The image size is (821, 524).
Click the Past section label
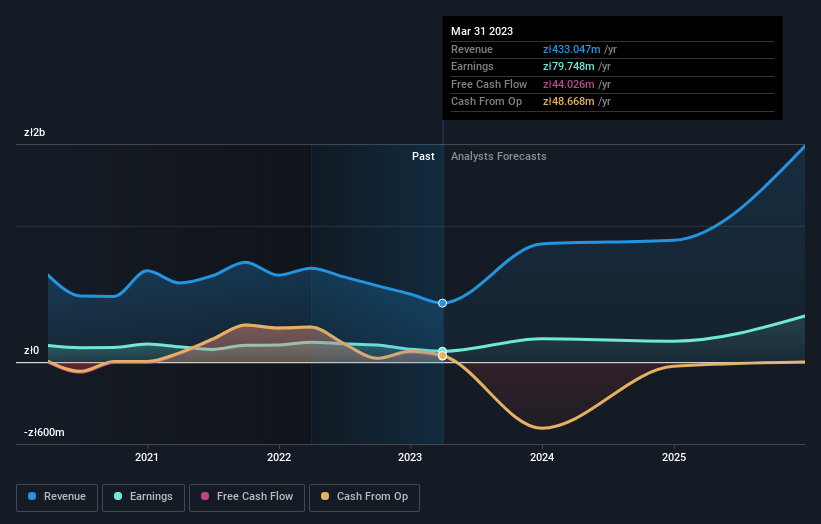click(x=423, y=156)
